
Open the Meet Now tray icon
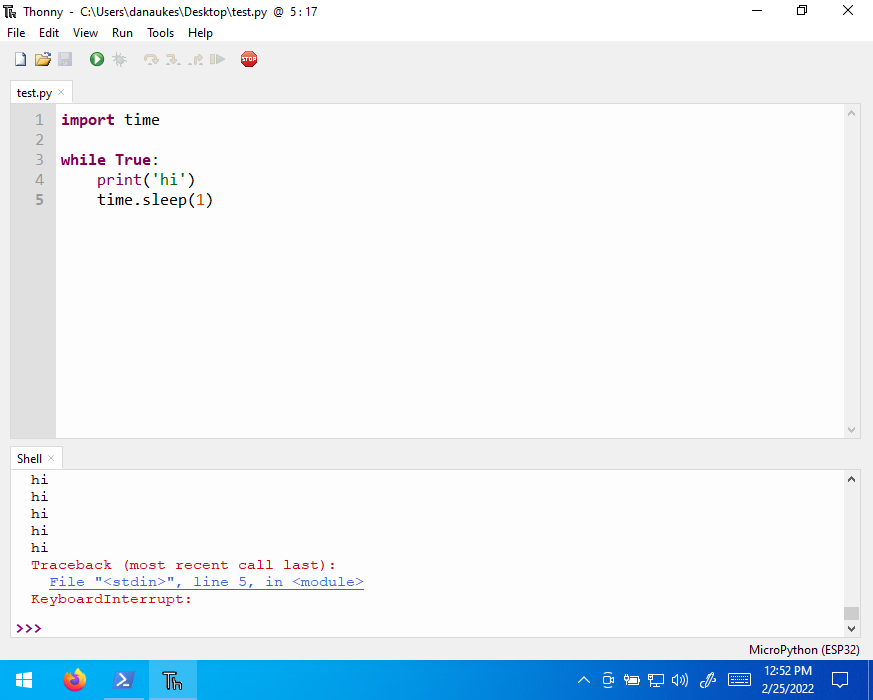click(608, 680)
